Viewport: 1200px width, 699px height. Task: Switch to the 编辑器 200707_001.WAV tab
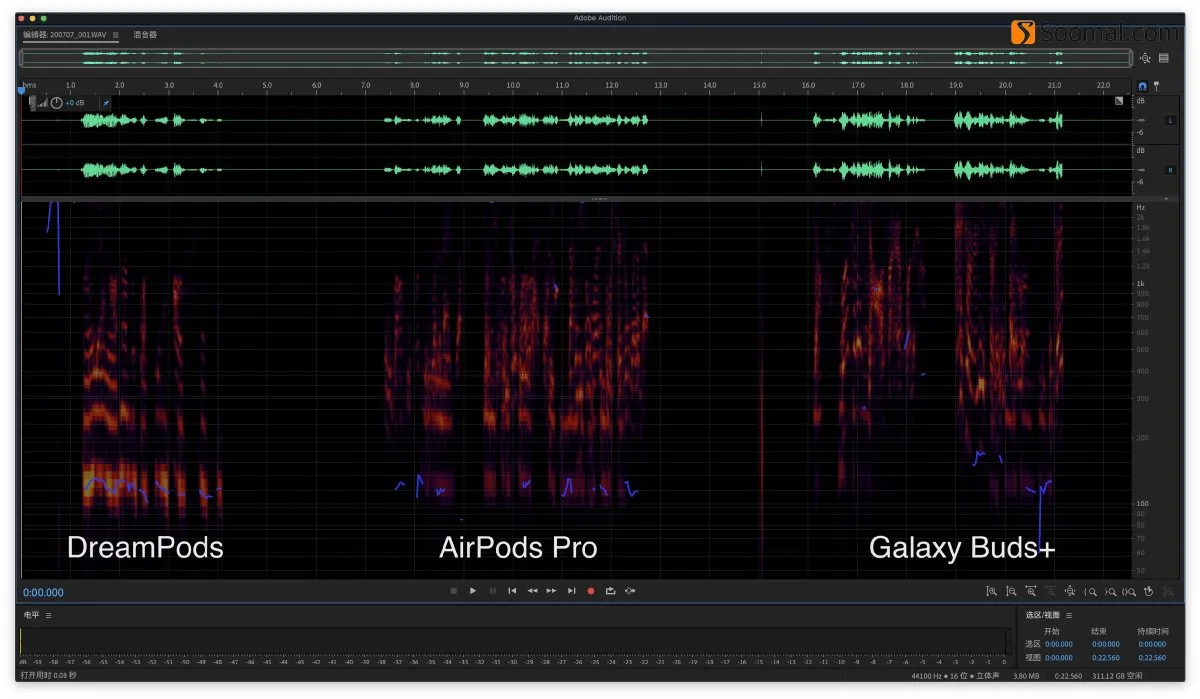(65, 35)
